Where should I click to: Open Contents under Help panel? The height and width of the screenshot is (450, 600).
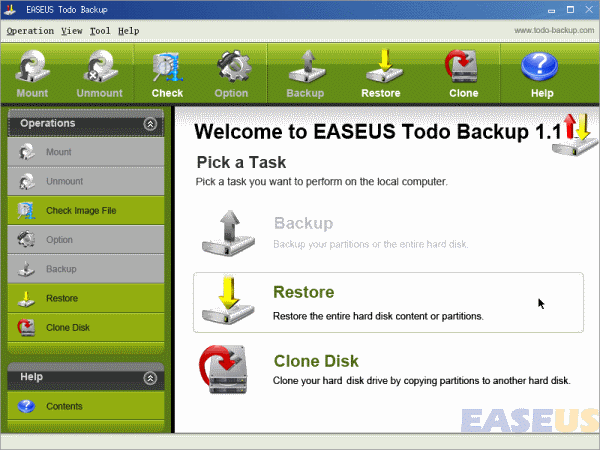pos(86,406)
